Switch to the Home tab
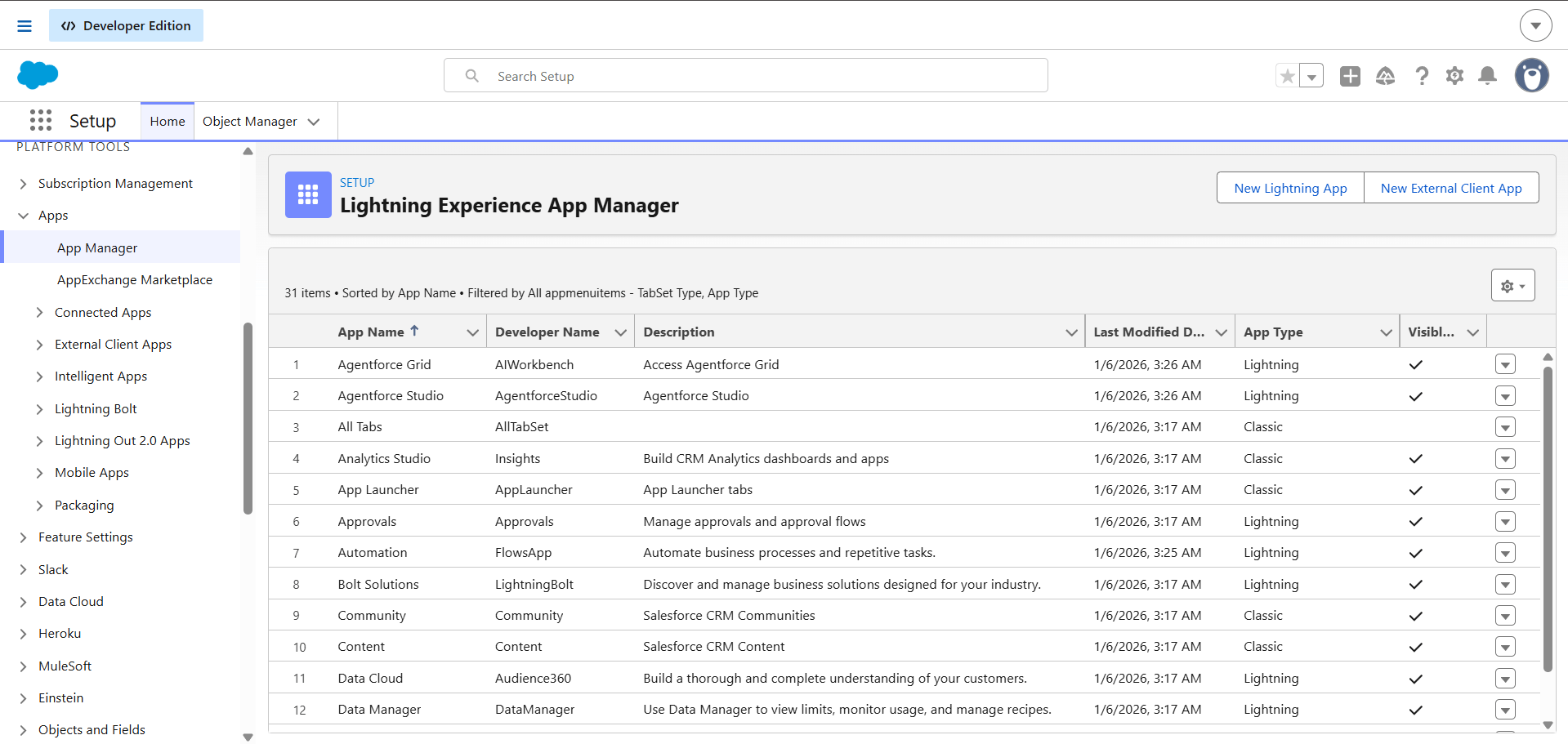1568x744 pixels. (168, 122)
